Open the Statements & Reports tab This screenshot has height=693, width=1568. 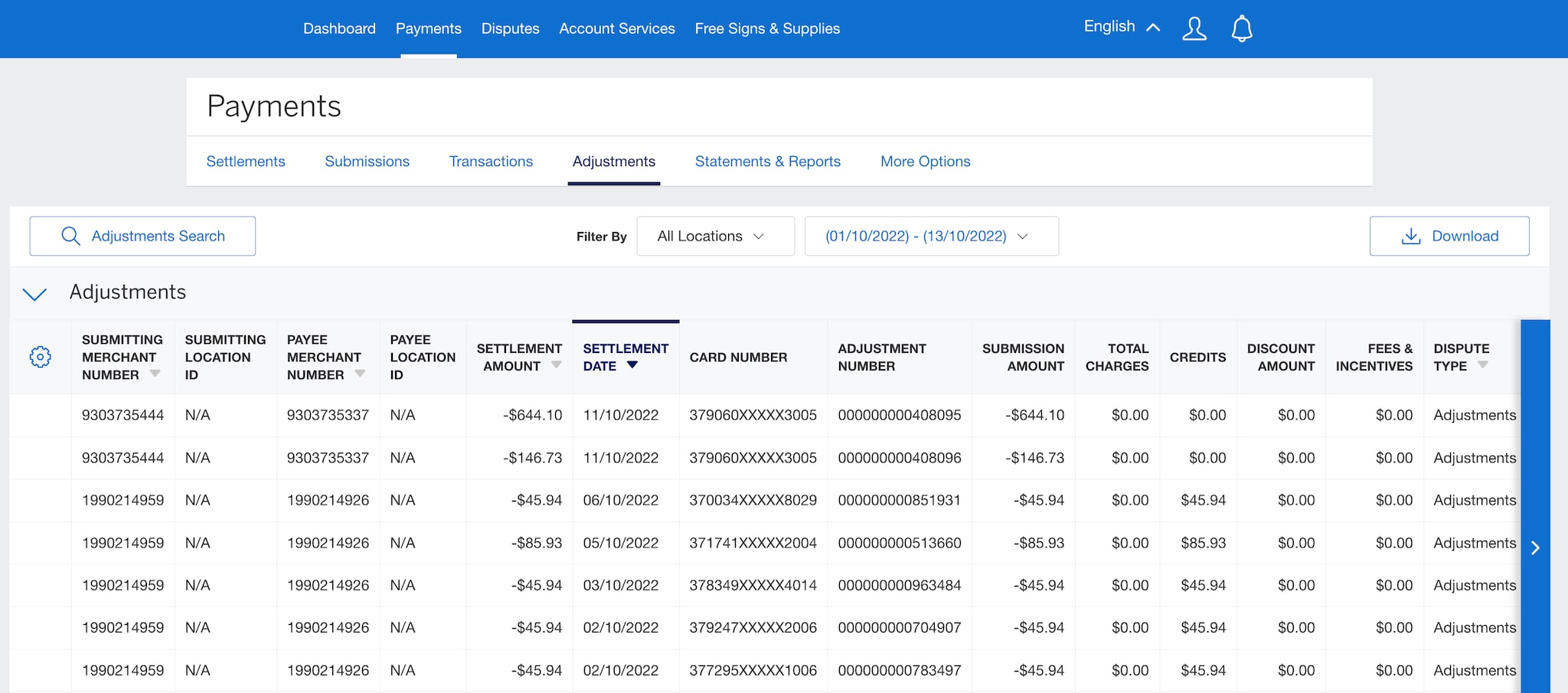point(767,161)
